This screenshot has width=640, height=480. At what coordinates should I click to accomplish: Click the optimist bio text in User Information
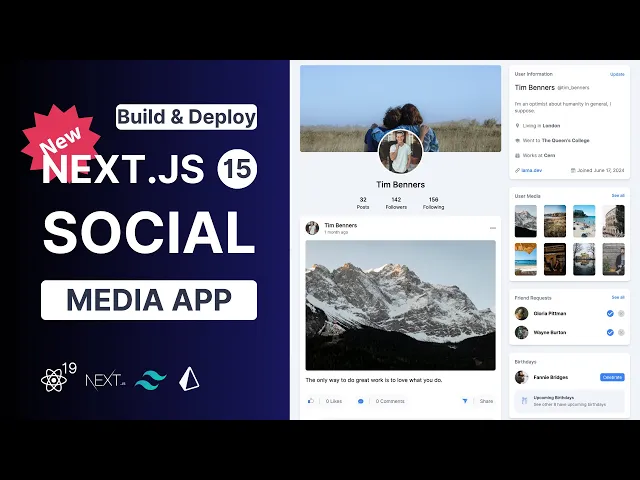point(563,107)
